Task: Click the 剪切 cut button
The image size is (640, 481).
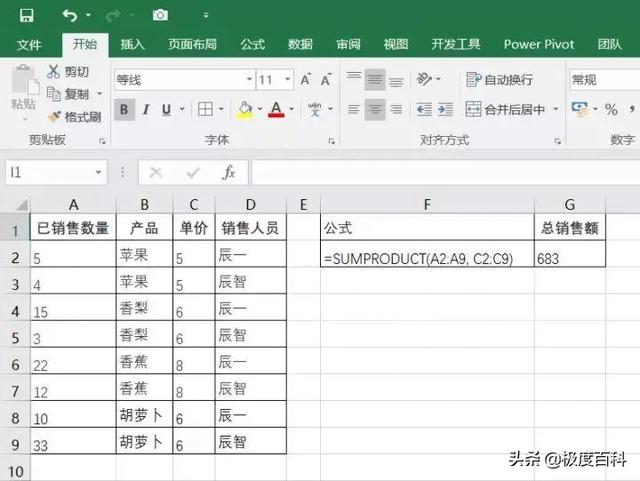Action: 68,71
